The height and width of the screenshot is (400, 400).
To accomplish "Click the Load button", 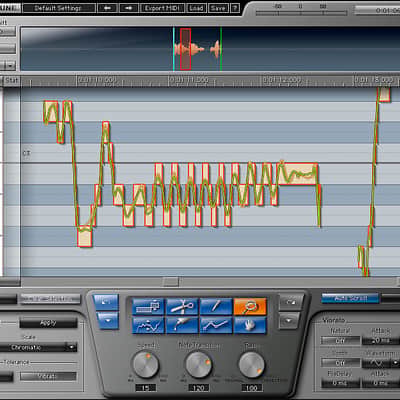I will 197,8.
